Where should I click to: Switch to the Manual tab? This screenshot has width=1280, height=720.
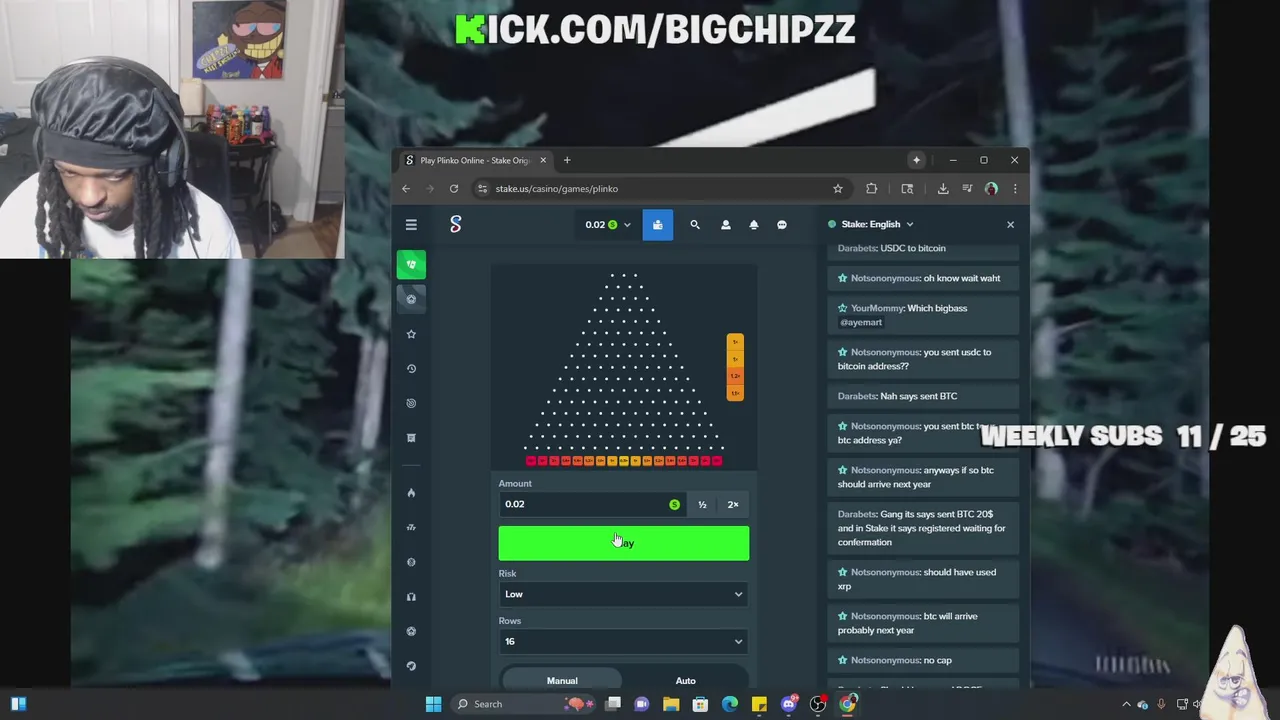pos(562,681)
